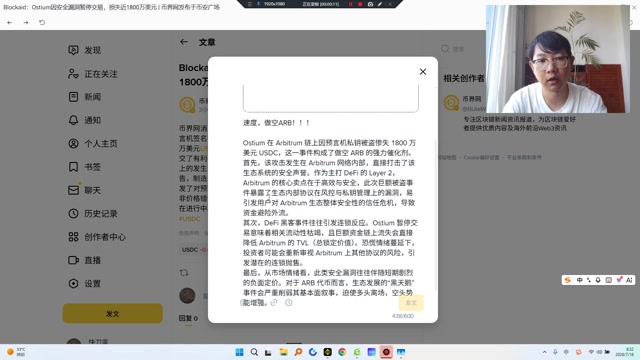The height and width of the screenshot is (360, 640).
Task: Click the repost icon under article
Action: [x=184, y=272]
